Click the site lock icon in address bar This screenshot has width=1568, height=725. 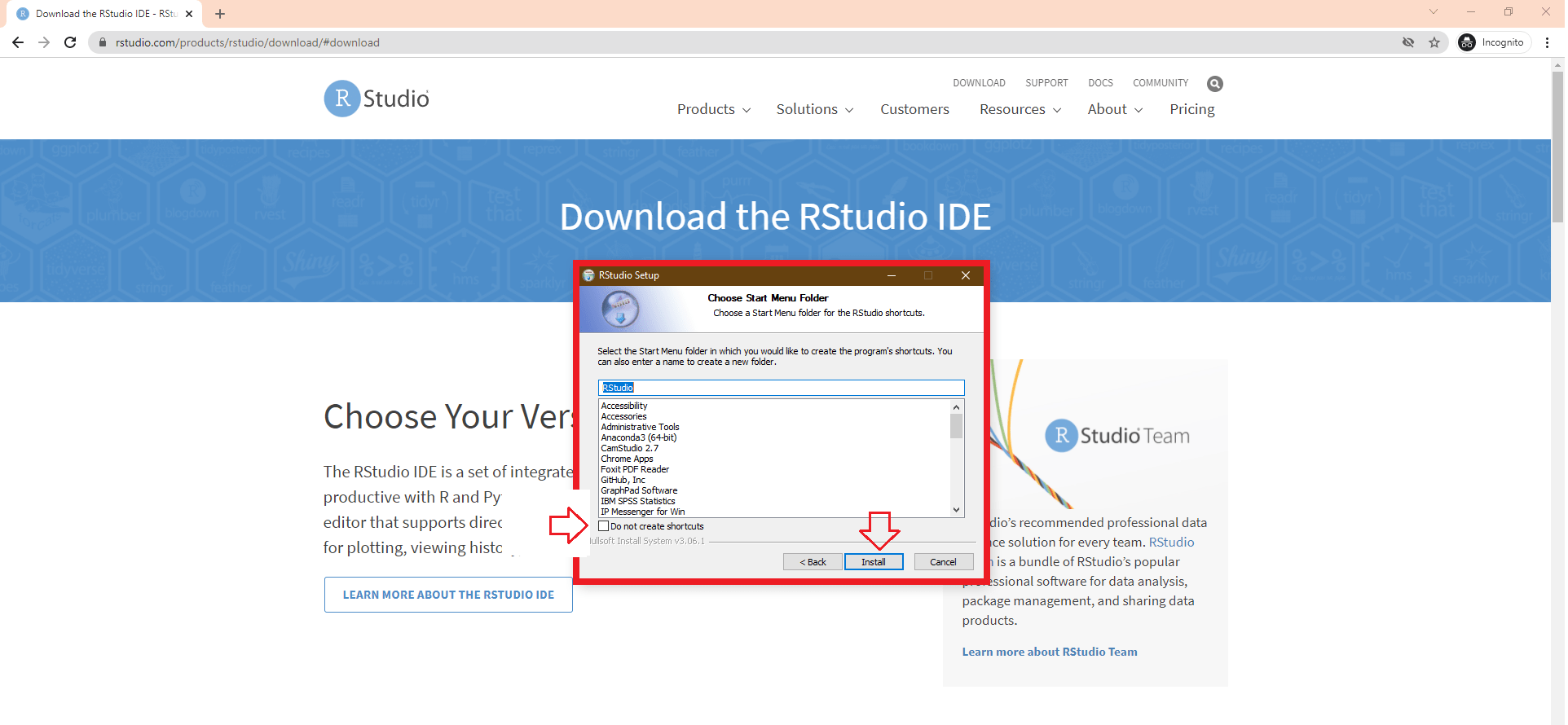(x=103, y=42)
